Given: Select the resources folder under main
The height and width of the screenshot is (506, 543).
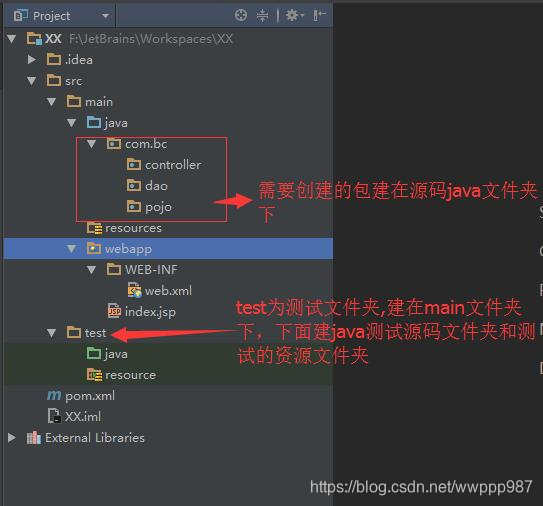Looking at the screenshot, I should click(124, 228).
